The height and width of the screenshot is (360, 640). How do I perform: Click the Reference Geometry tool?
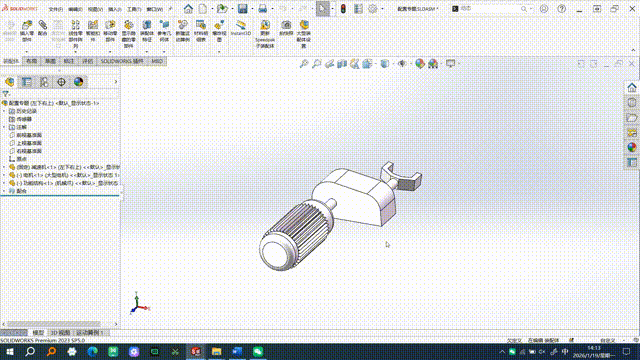tap(164, 31)
